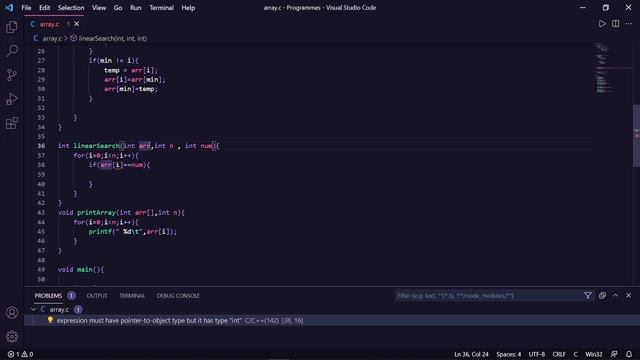
Task: Open the Go menu
Action: point(118,8)
